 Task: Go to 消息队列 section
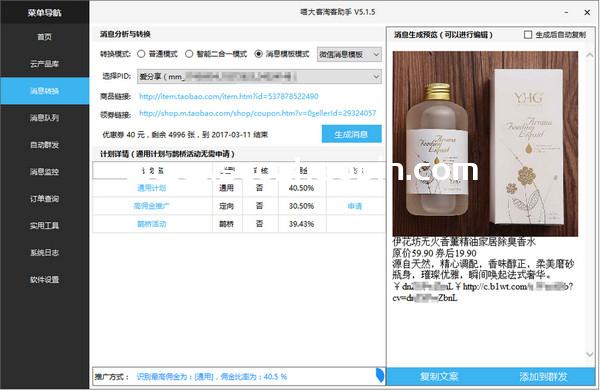[x=44, y=118]
